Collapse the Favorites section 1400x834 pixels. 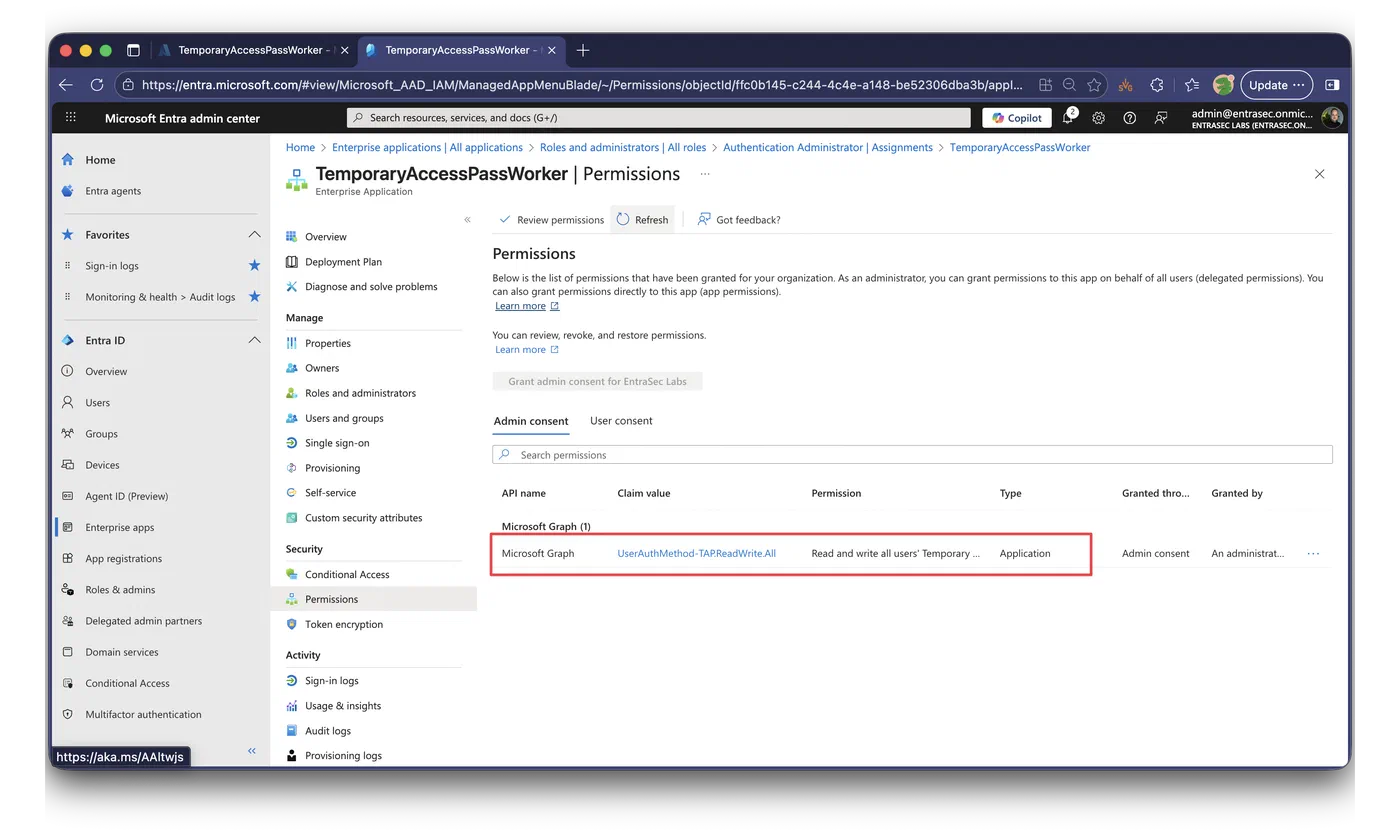click(254, 235)
